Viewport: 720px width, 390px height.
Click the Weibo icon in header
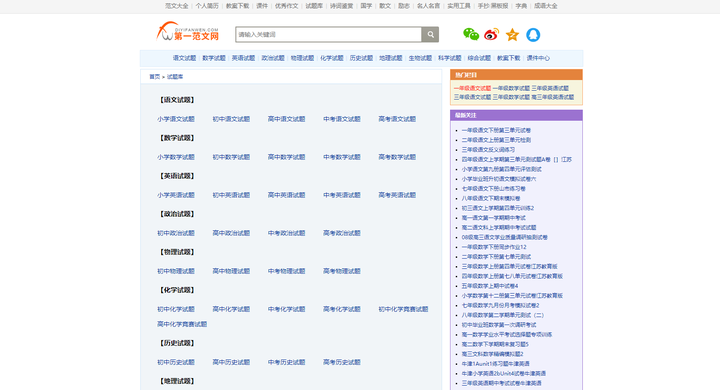(x=491, y=34)
